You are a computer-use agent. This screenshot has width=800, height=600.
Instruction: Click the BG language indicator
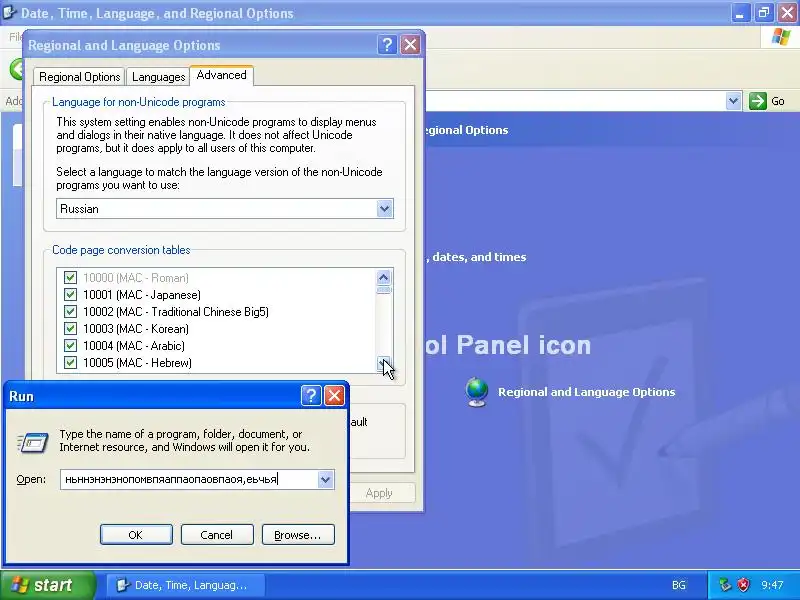679,585
